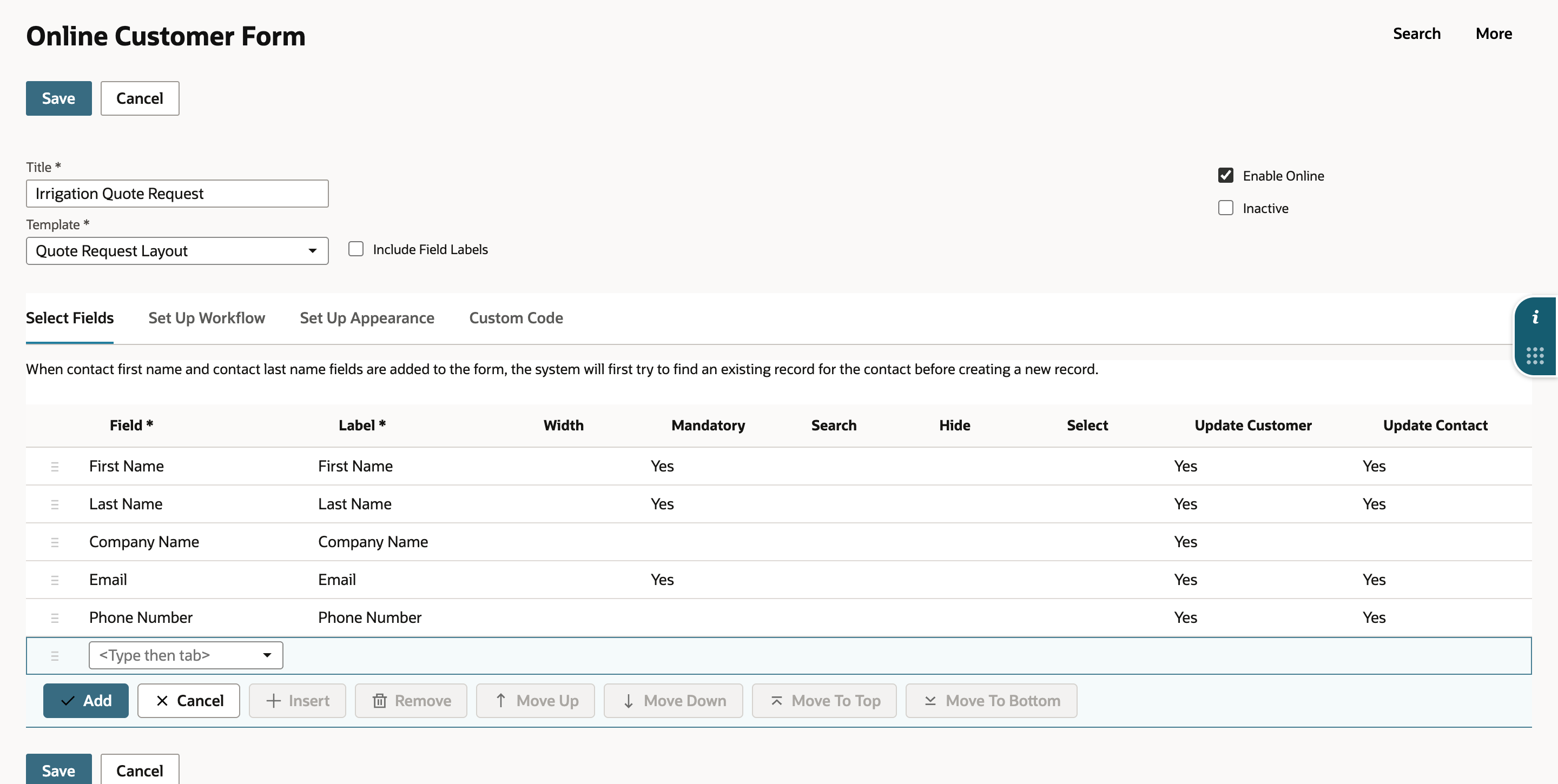Click the drag handle of Company Name row
The image size is (1558, 784).
click(x=55, y=542)
